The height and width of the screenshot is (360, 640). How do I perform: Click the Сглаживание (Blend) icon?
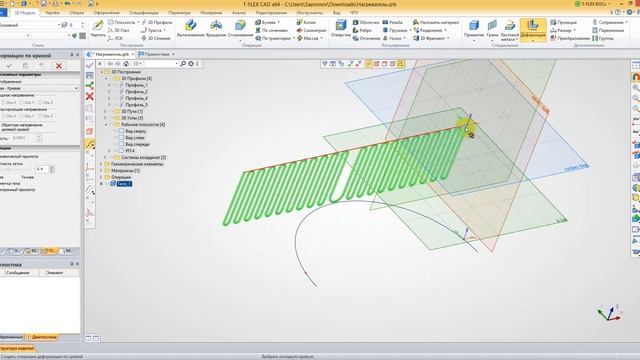tap(240, 26)
